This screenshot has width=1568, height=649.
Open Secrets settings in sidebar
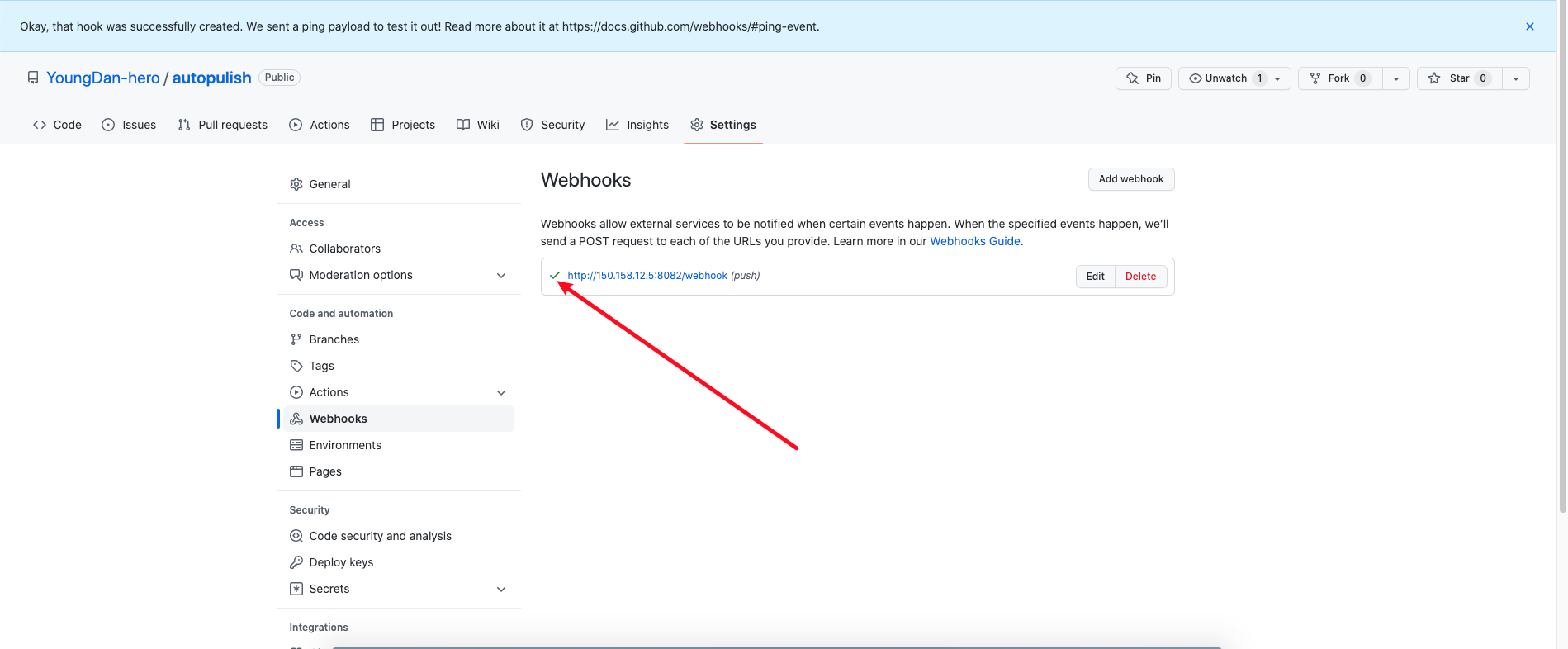tap(399, 589)
